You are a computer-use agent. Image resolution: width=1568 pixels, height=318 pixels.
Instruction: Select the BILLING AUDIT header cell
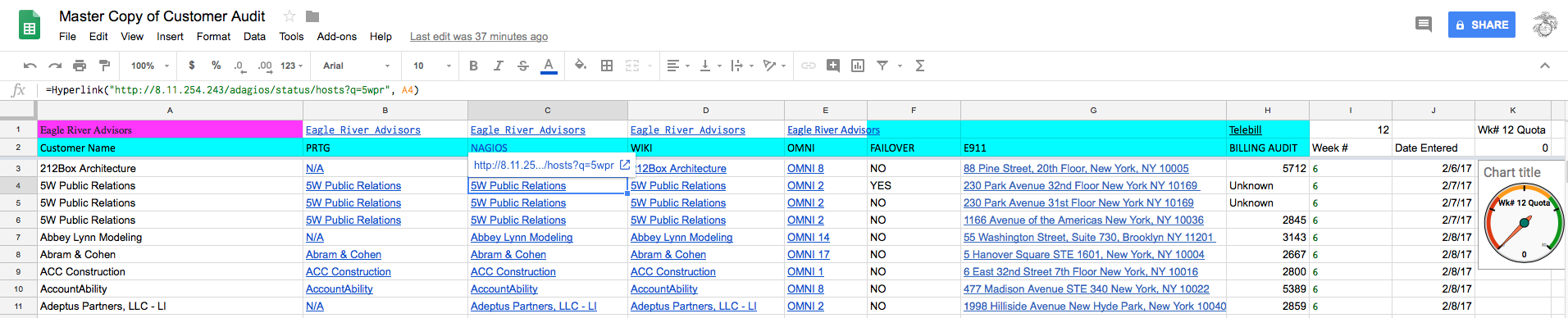[1268, 148]
